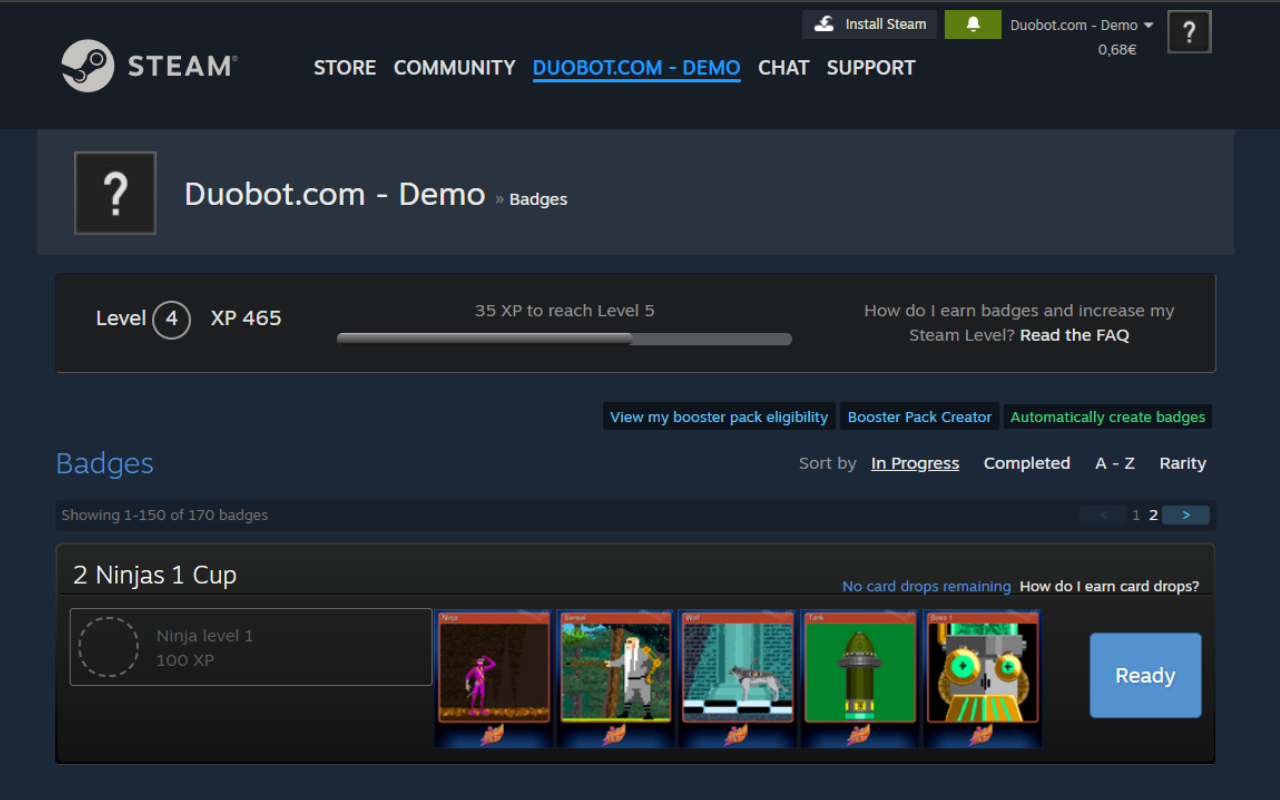The width and height of the screenshot is (1280, 800).
Task: Sort badges by In Progress
Action: [915, 463]
